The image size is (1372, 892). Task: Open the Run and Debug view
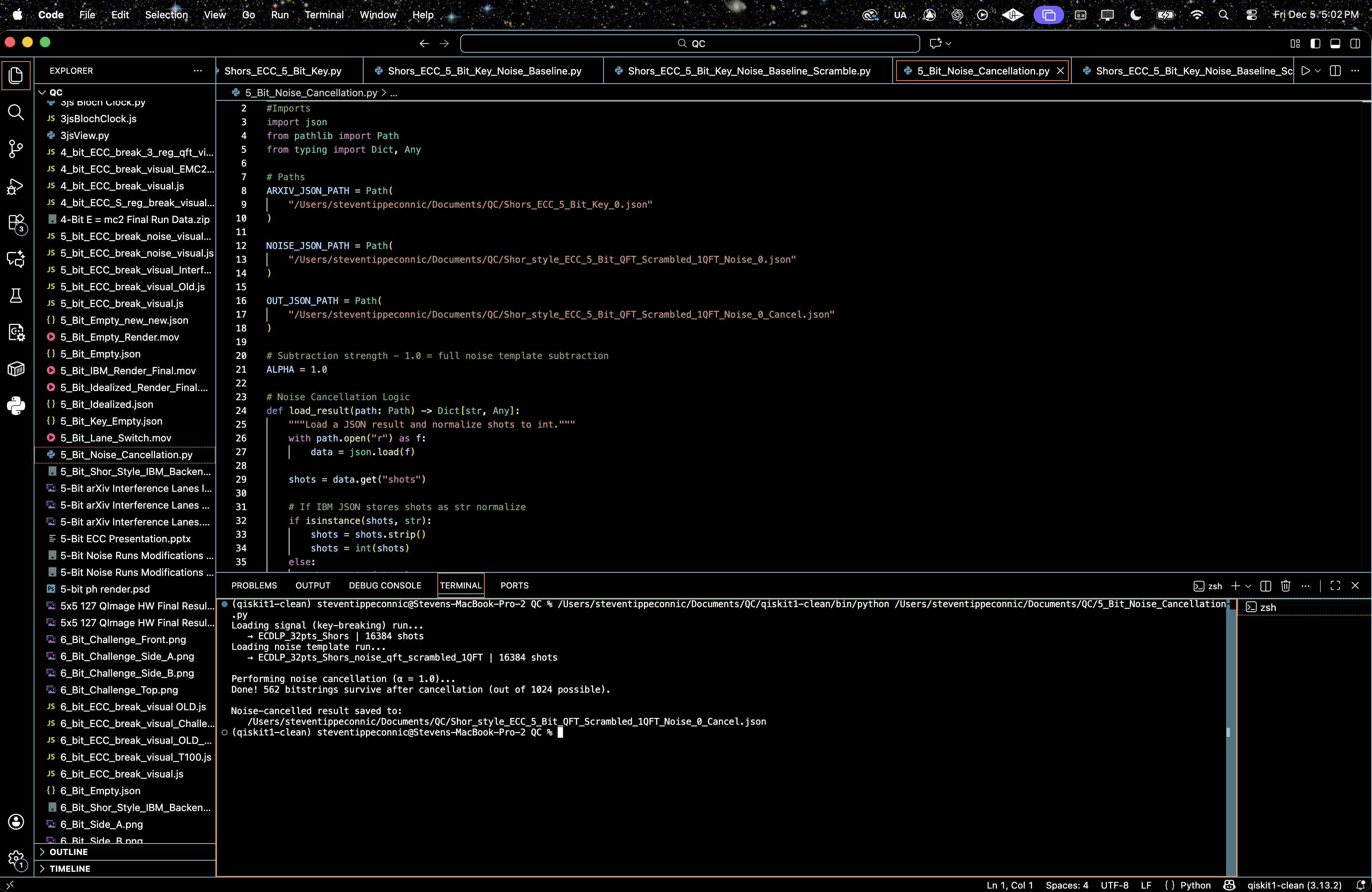pyautogui.click(x=16, y=187)
